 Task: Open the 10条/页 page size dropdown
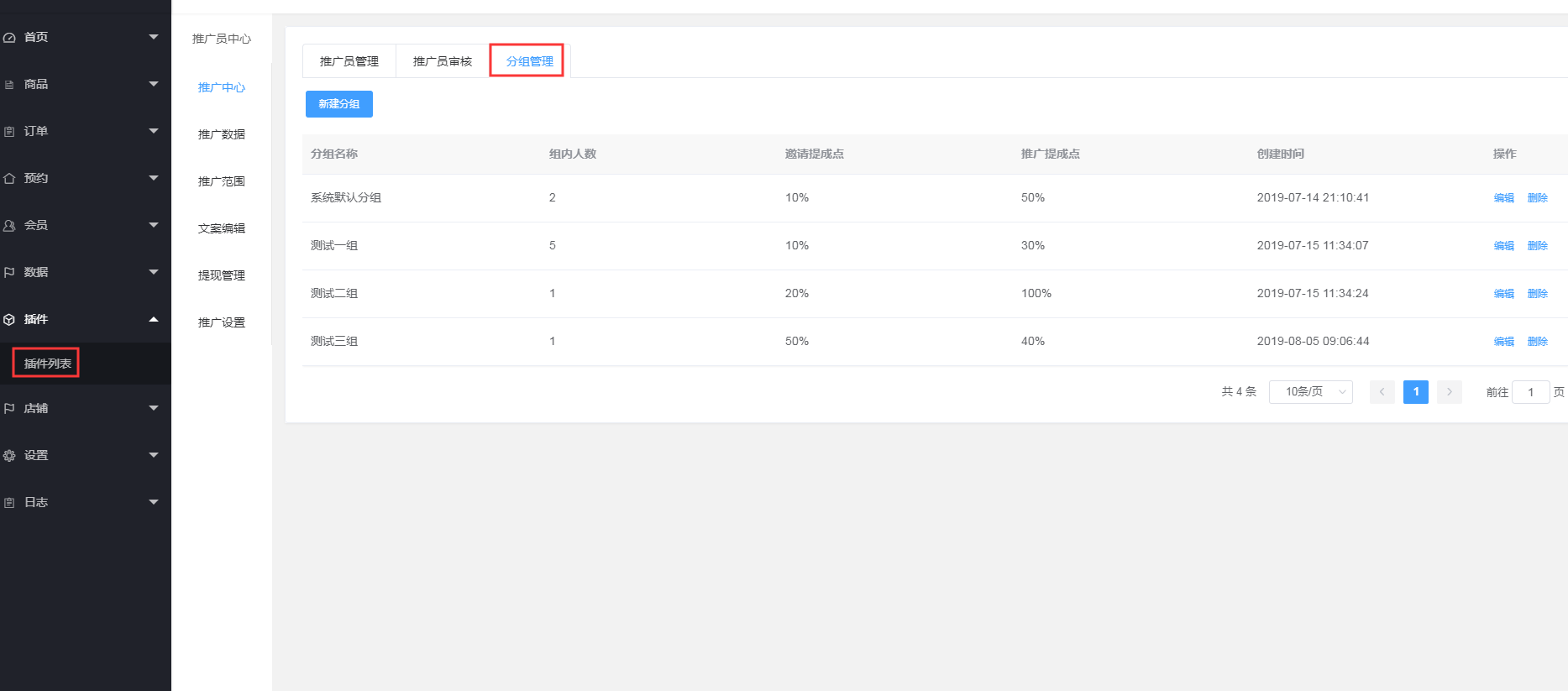(x=1310, y=392)
